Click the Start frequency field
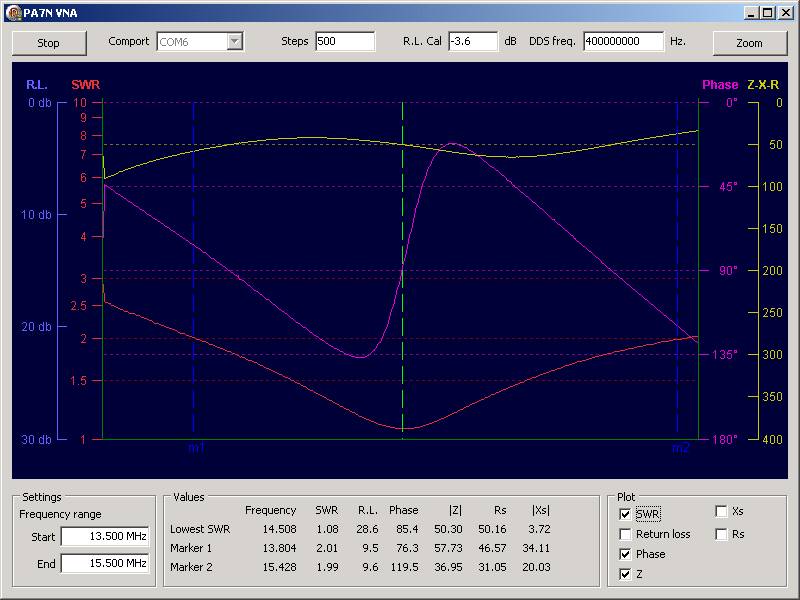This screenshot has width=800, height=600. [104, 537]
